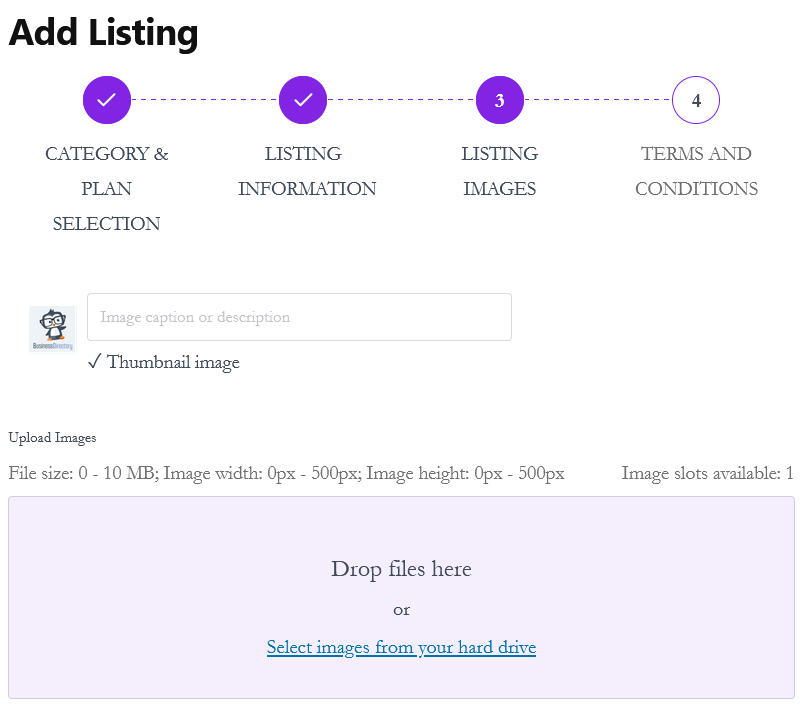808x713 pixels.
Task: Go to step 4 outlined circle
Action: [696, 100]
